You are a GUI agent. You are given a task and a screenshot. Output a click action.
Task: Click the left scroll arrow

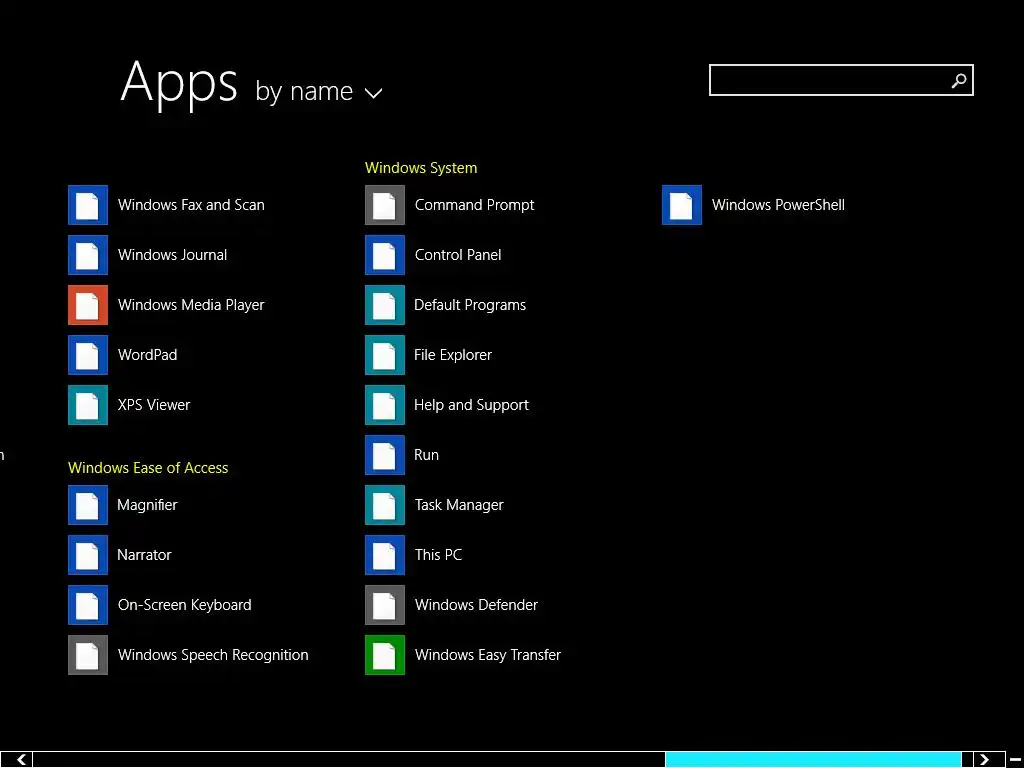coord(22,760)
